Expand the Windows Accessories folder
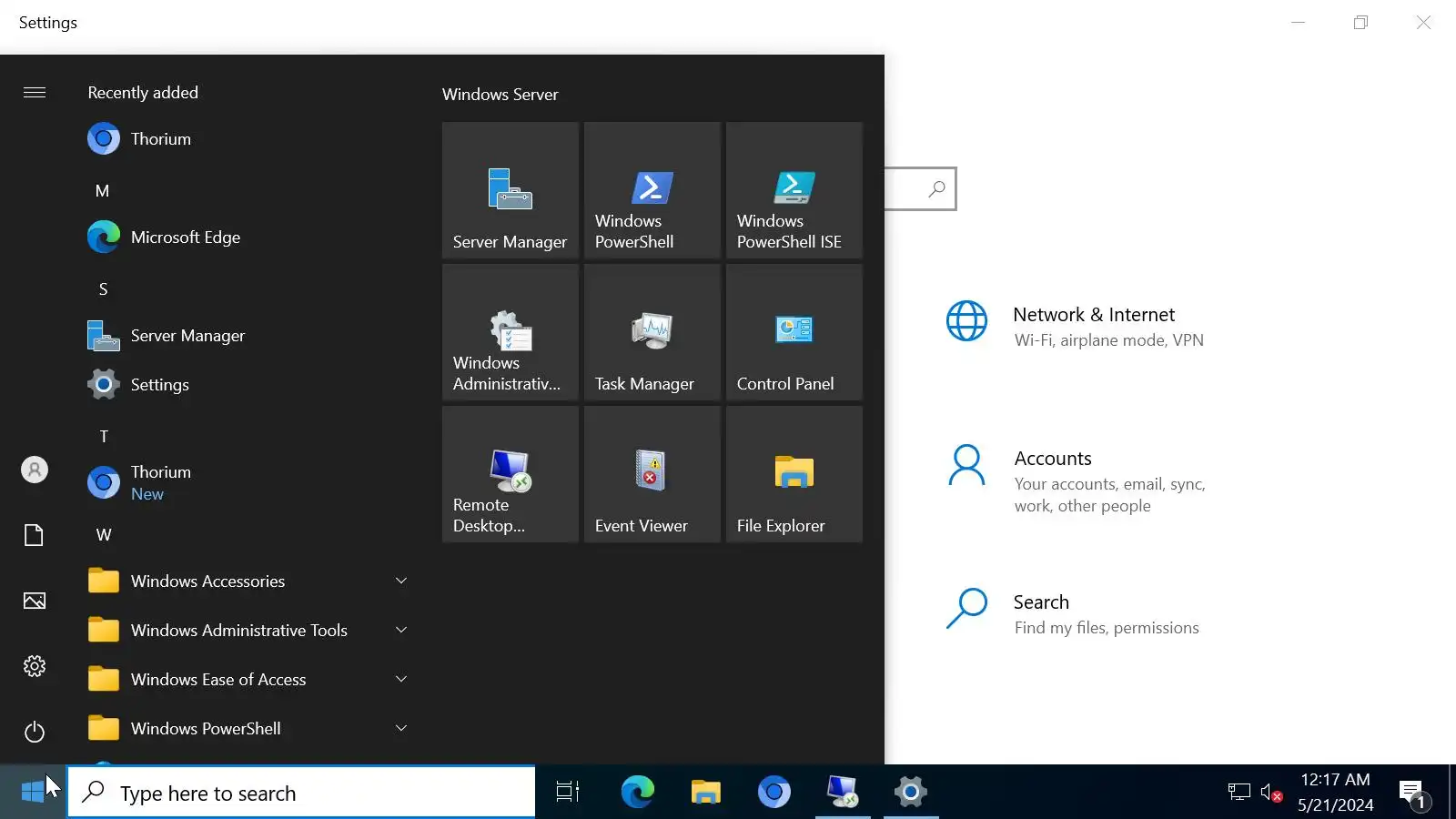1456x819 pixels. tap(248, 581)
